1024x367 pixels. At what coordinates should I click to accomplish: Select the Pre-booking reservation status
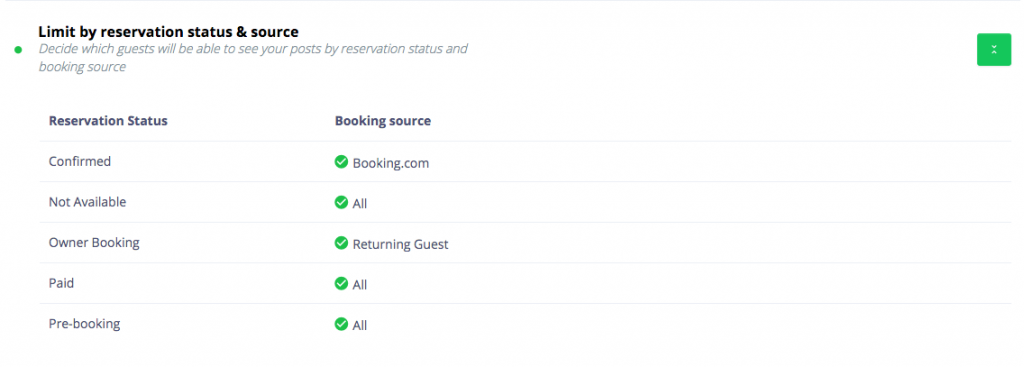[84, 324]
